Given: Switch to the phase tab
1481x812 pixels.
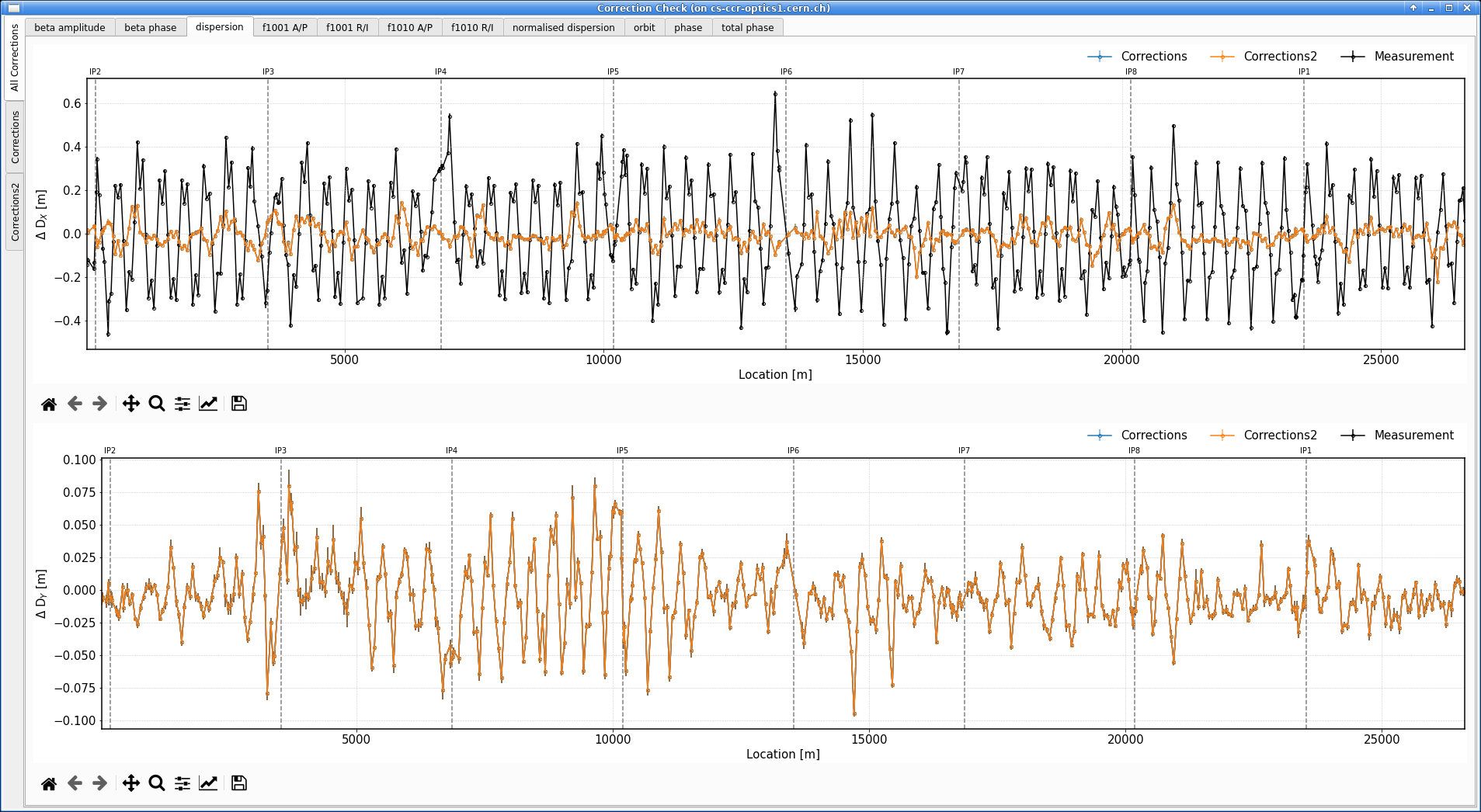Looking at the screenshot, I should tap(688, 27).
